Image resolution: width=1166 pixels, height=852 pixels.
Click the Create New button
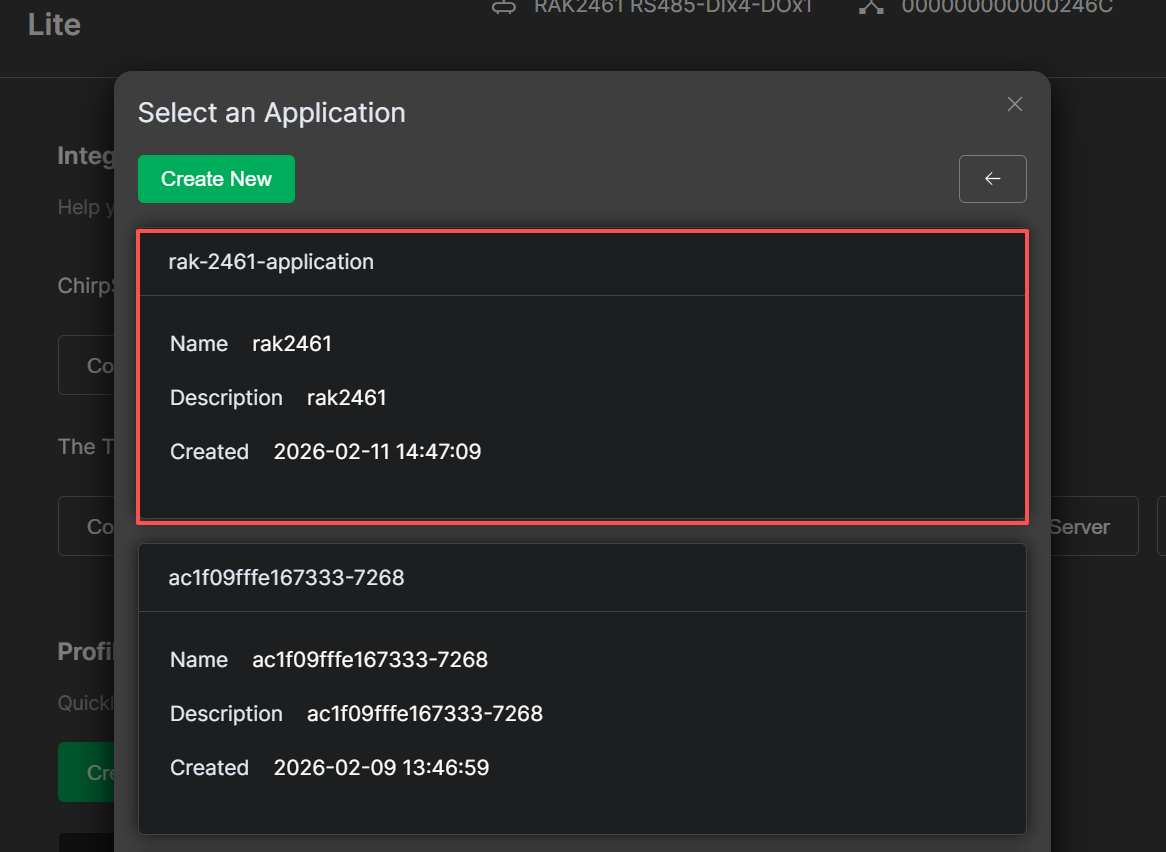pos(216,178)
